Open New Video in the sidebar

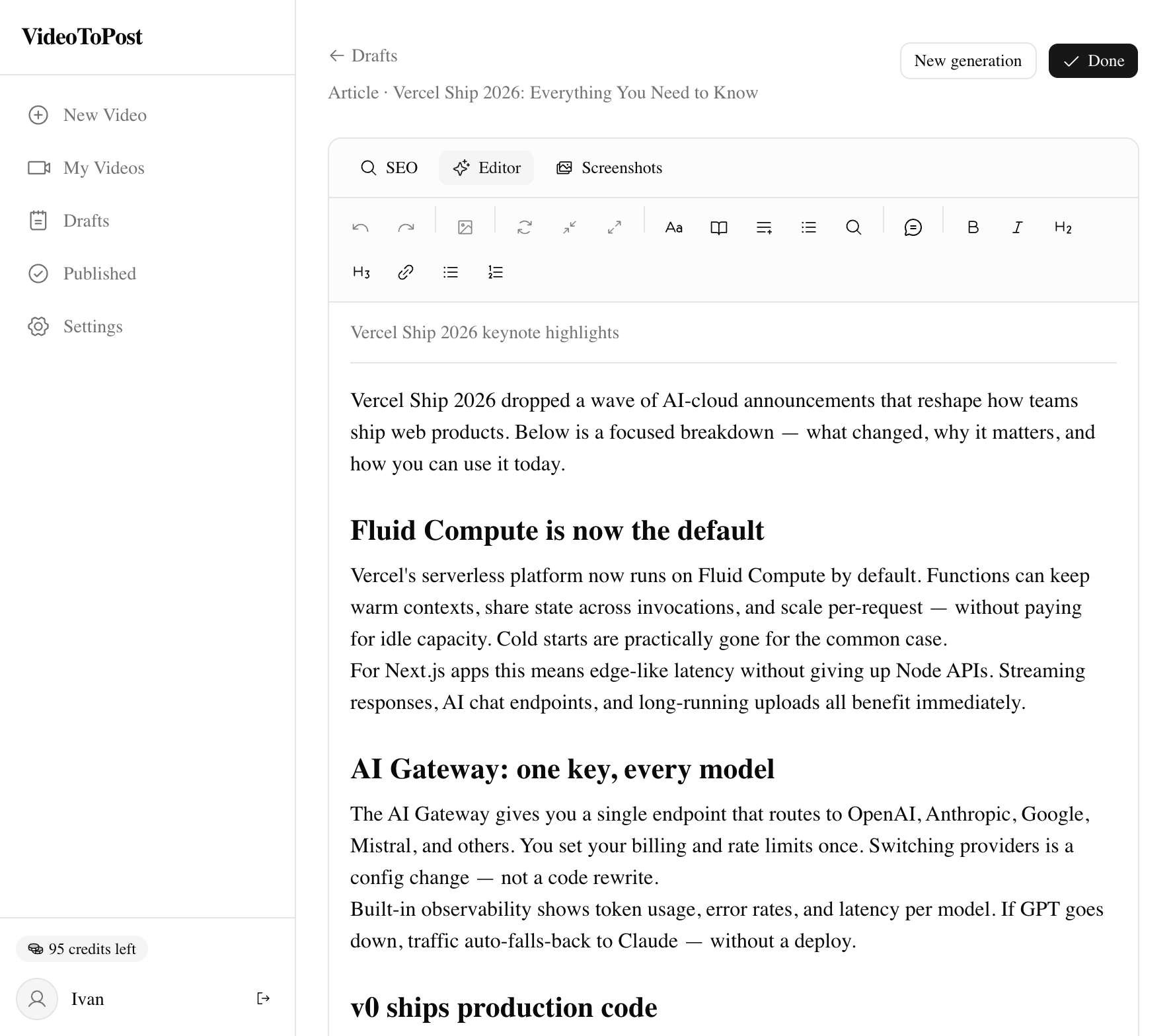[147, 115]
